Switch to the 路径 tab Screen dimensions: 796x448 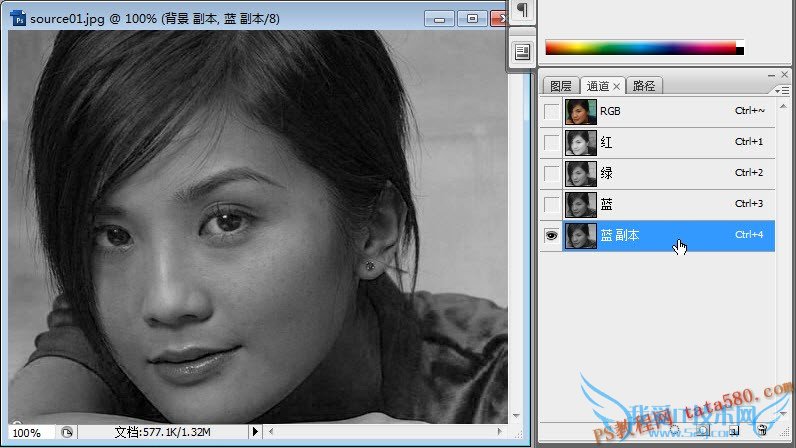pyautogui.click(x=644, y=86)
